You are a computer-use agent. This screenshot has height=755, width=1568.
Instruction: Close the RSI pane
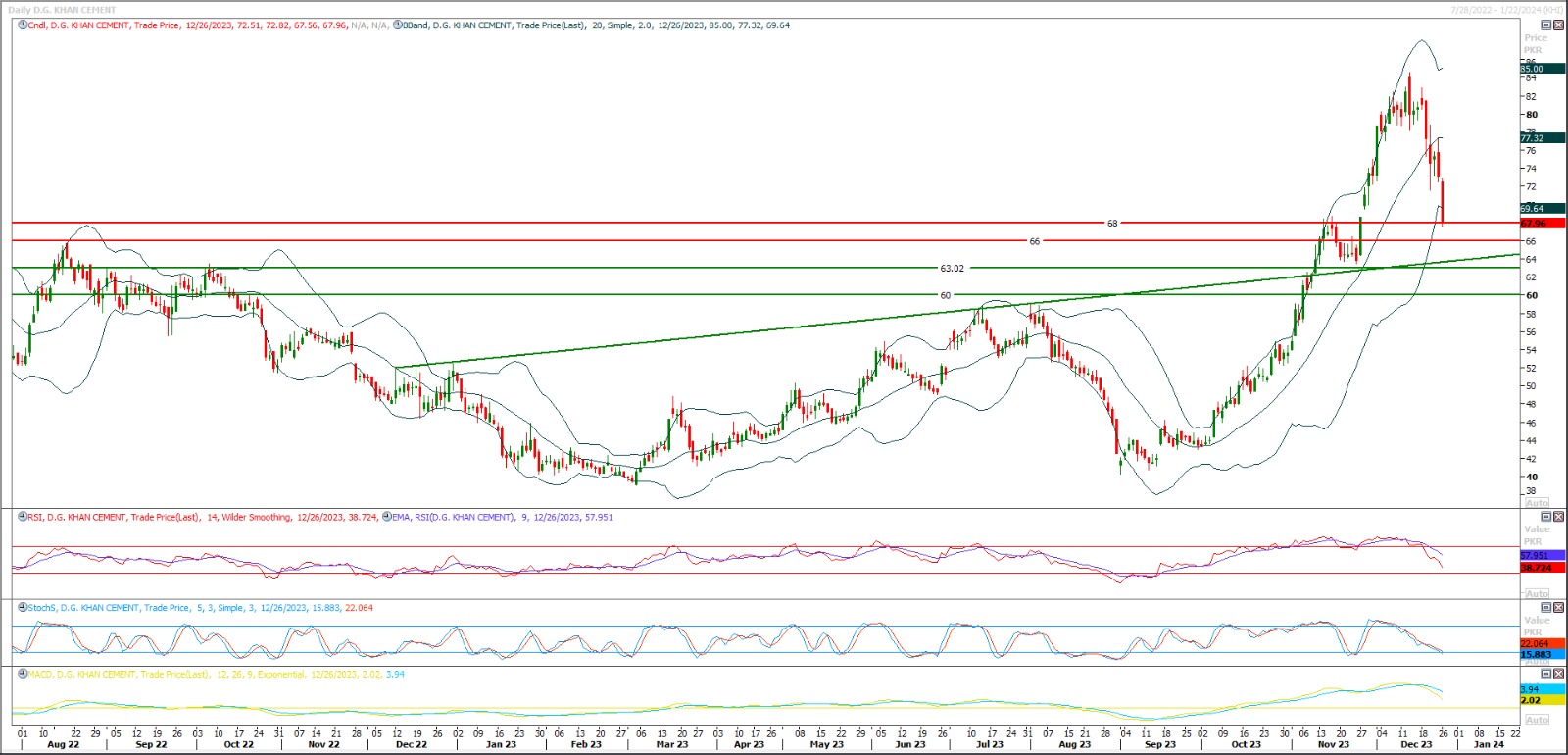pos(1558,517)
